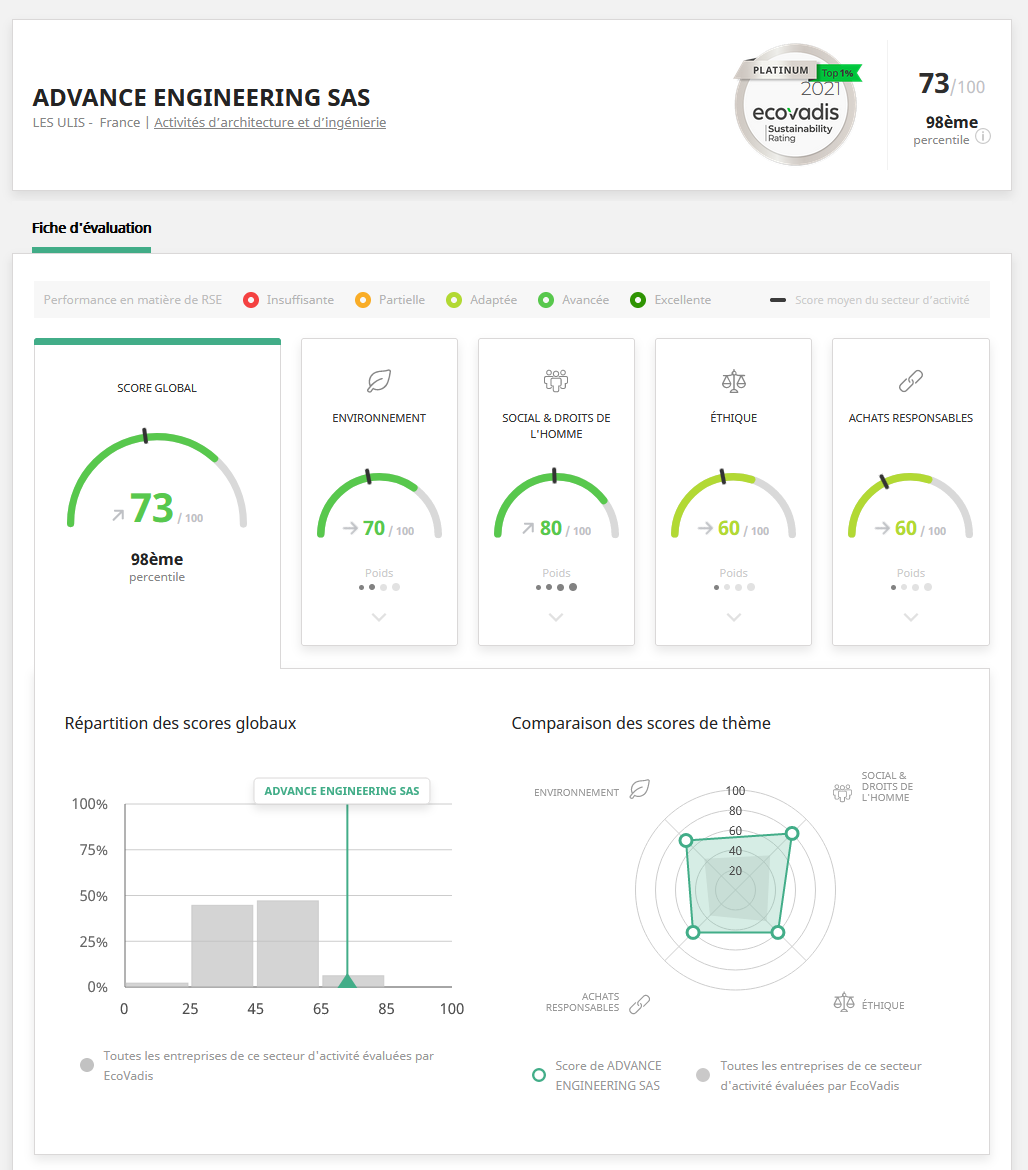
Task: Expand the Environnement card chevron
Action: (379, 617)
